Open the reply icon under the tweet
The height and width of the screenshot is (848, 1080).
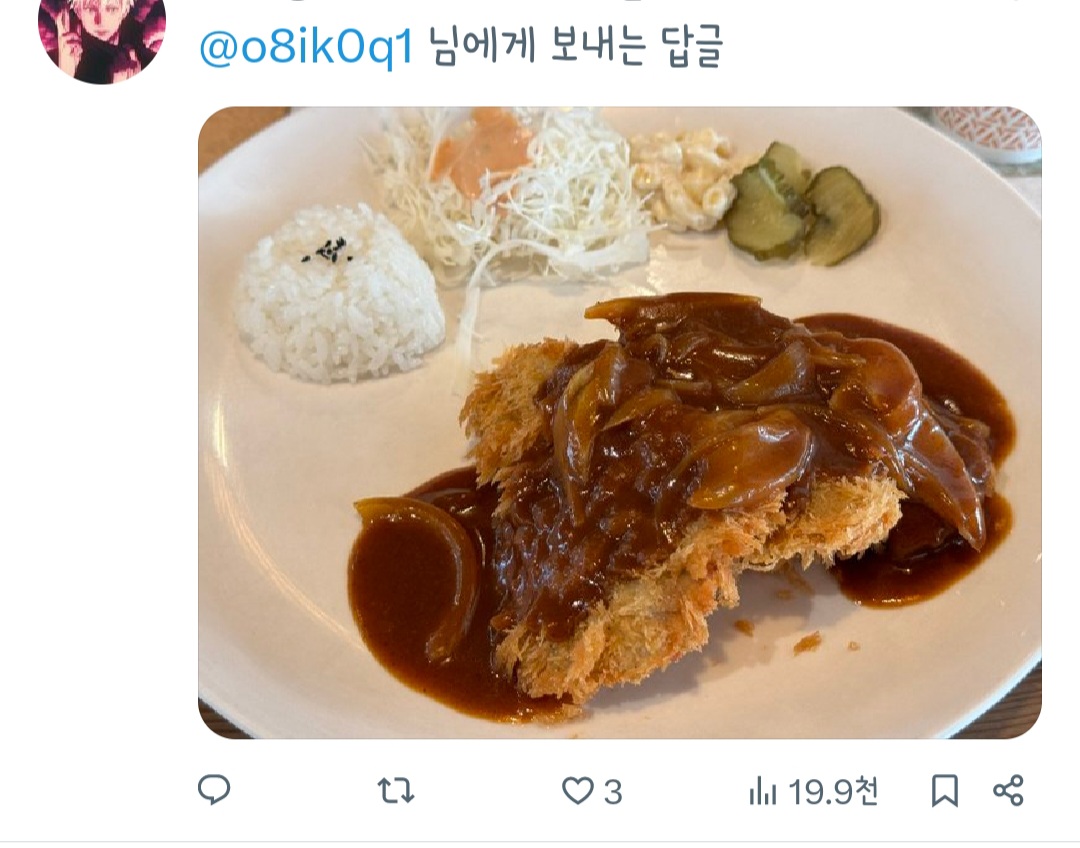(x=214, y=791)
